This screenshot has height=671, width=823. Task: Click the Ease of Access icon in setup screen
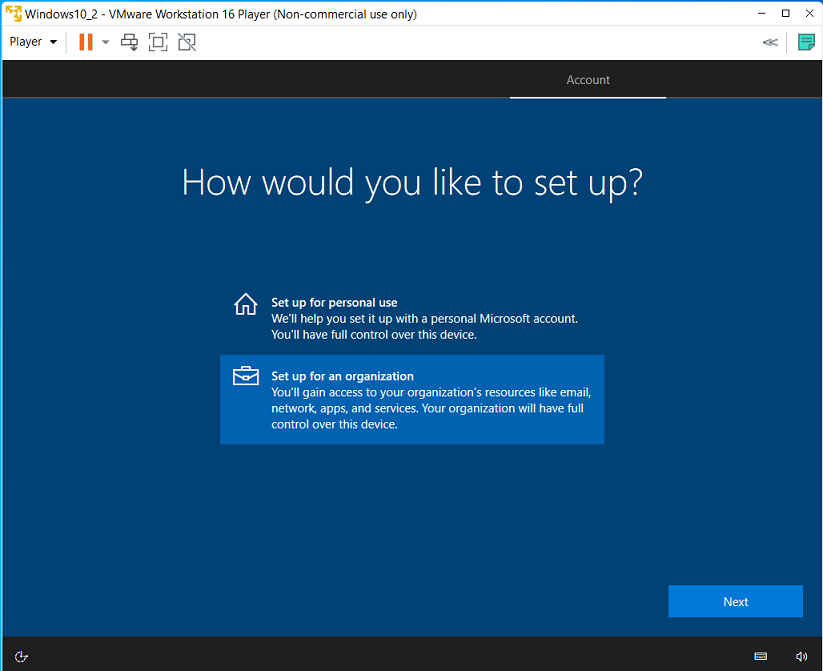(21, 657)
